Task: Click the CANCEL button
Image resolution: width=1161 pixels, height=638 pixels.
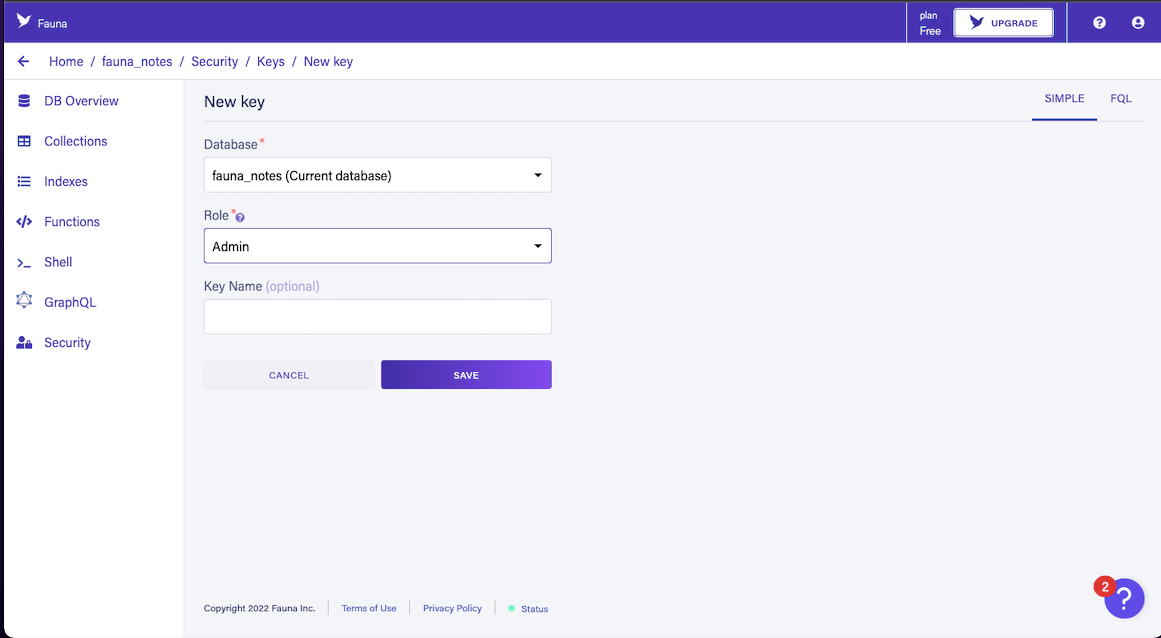Action: click(289, 375)
